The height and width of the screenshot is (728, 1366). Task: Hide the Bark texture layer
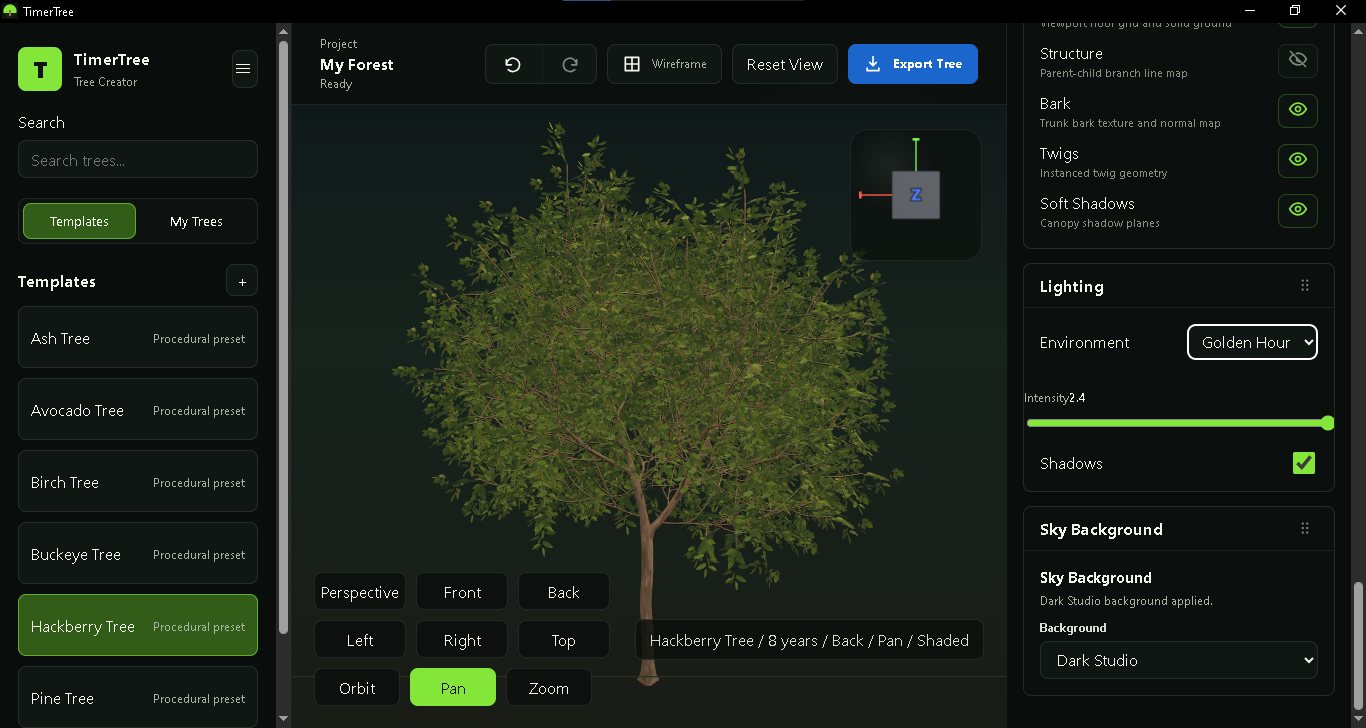[1298, 110]
